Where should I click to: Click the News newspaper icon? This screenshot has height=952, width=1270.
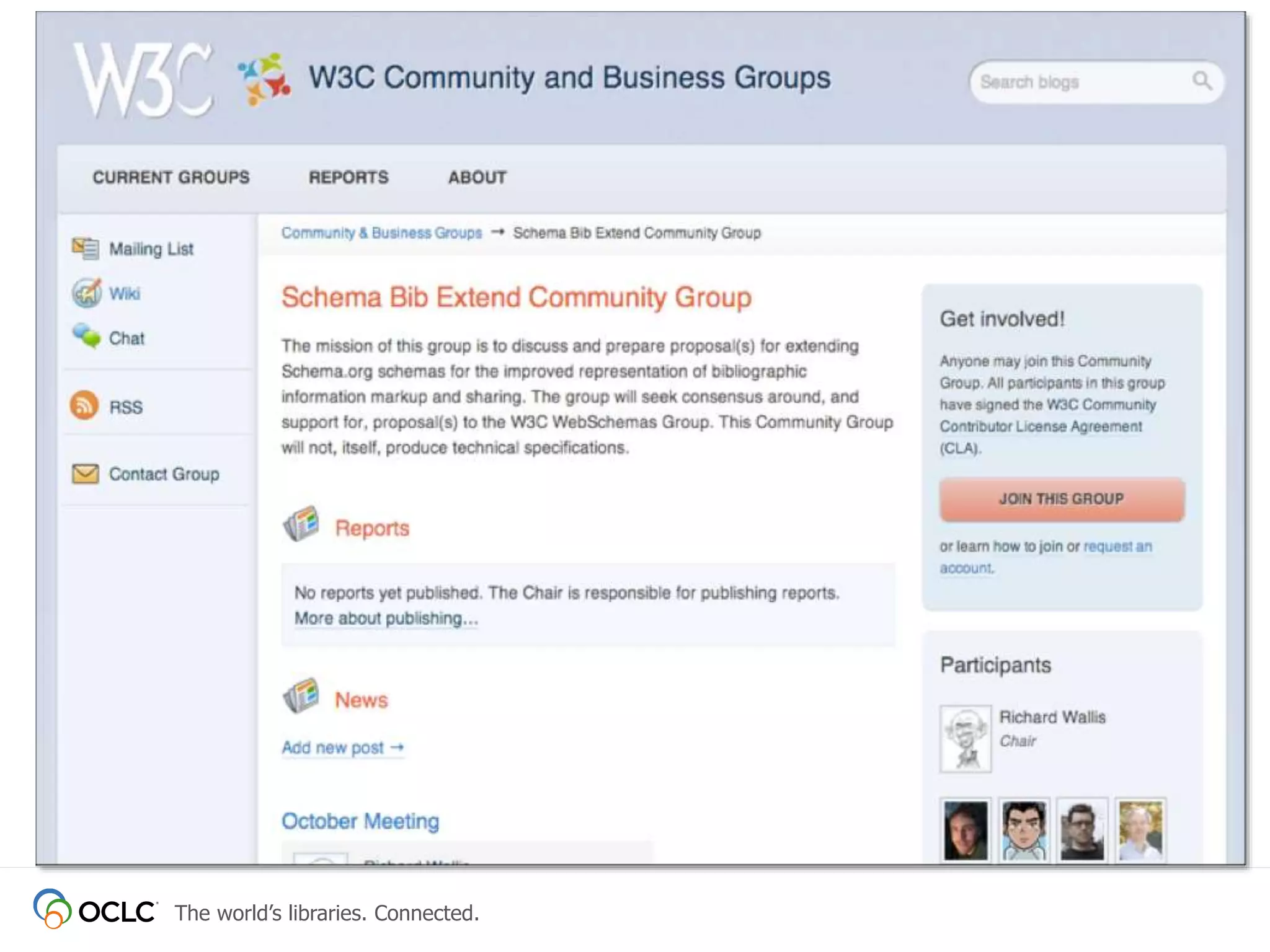coord(301,696)
